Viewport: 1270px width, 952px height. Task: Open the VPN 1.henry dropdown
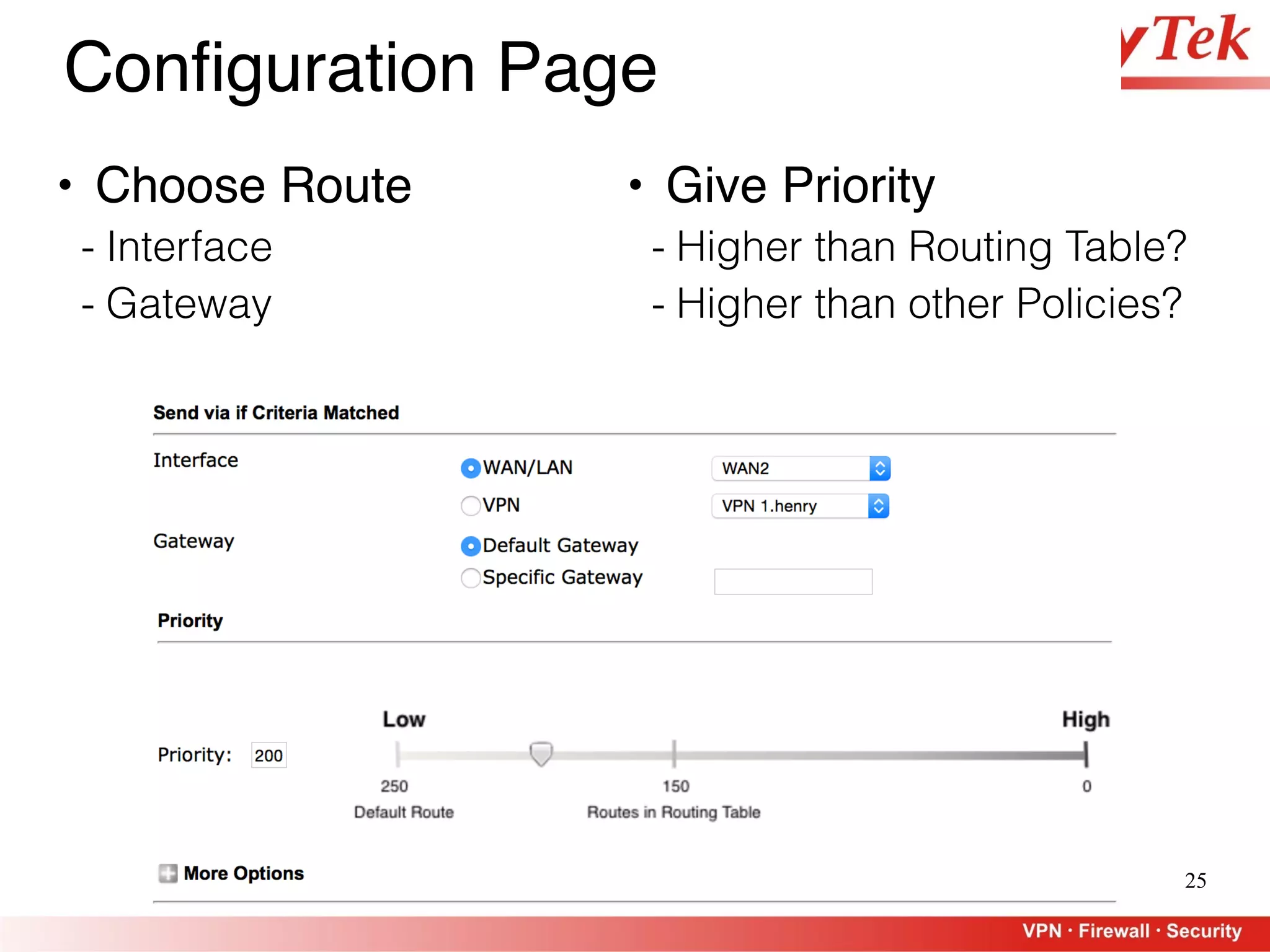coord(801,506)
